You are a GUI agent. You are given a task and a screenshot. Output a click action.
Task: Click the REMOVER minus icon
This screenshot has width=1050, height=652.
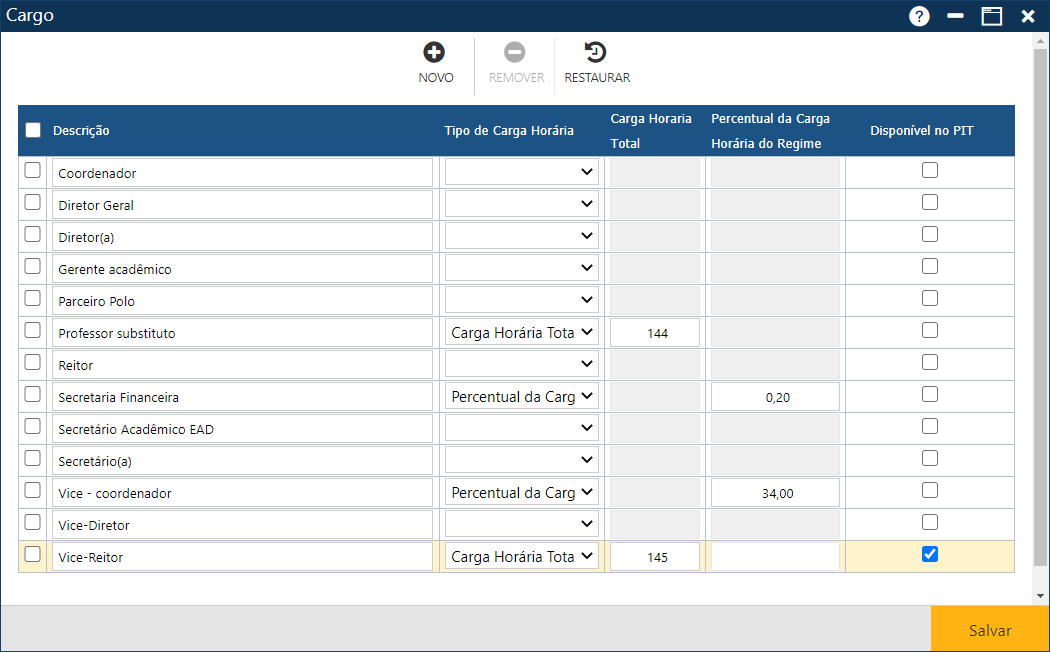pos(515,53)
